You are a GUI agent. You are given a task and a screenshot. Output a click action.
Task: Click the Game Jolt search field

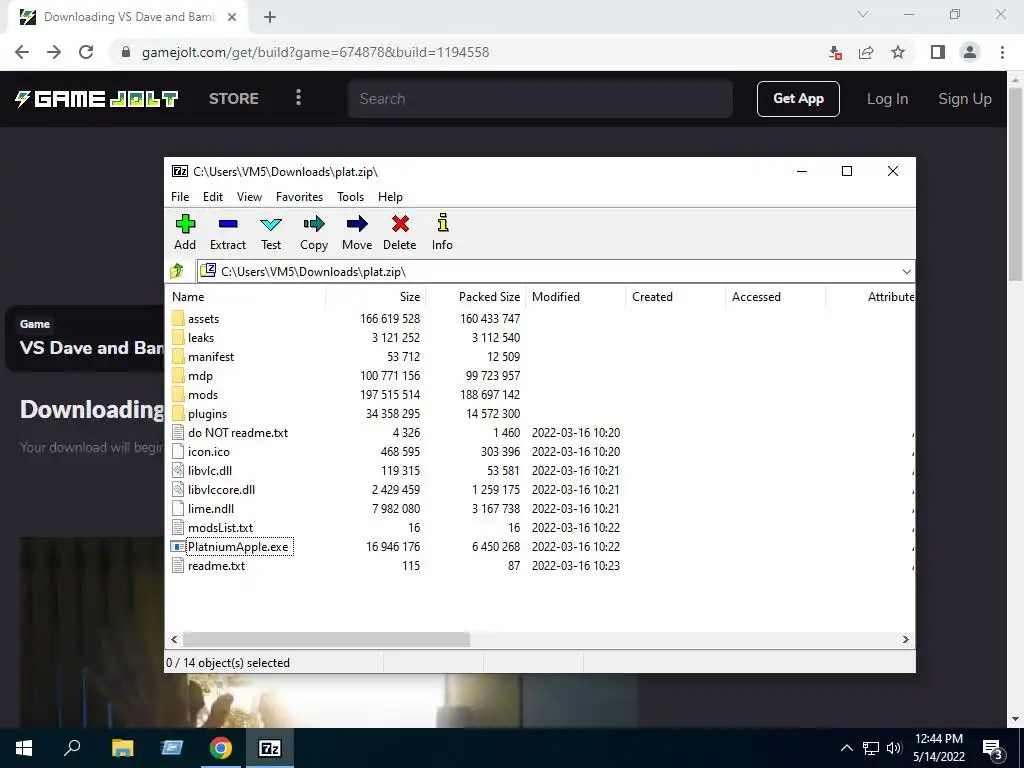[x=540, y=99]
